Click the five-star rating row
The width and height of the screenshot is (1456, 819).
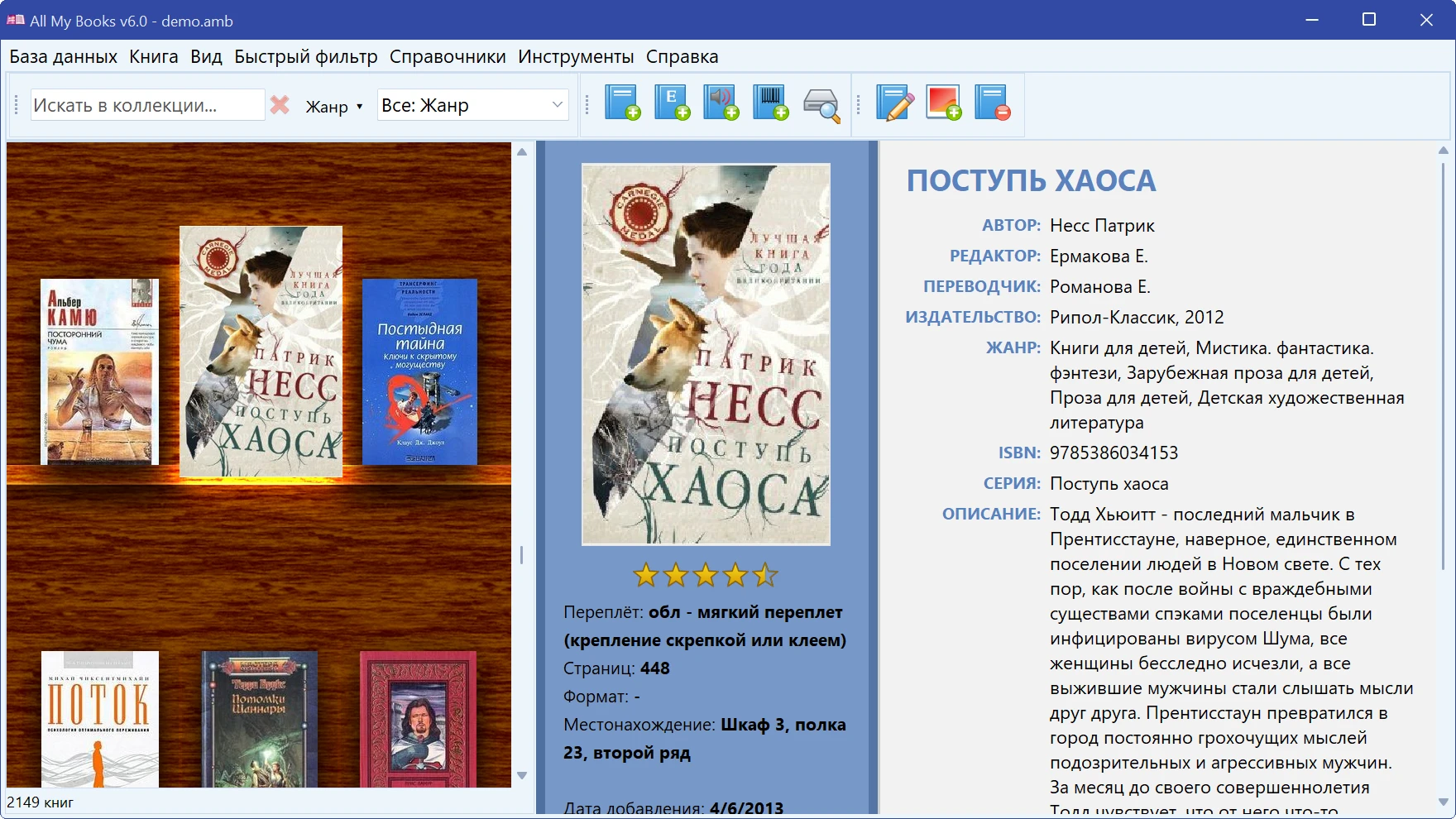[x=705, y=575]
